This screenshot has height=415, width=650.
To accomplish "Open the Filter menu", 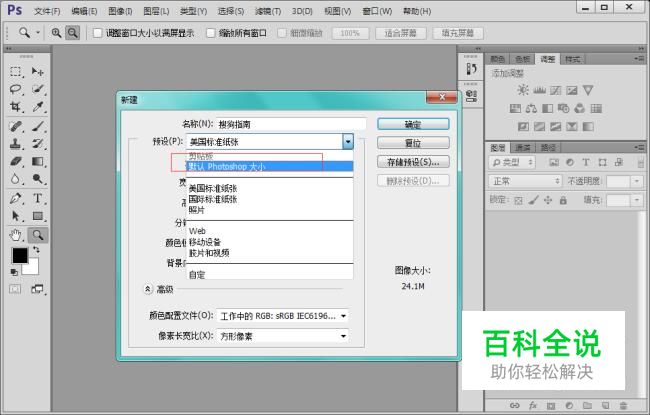I will pos(268,11).
